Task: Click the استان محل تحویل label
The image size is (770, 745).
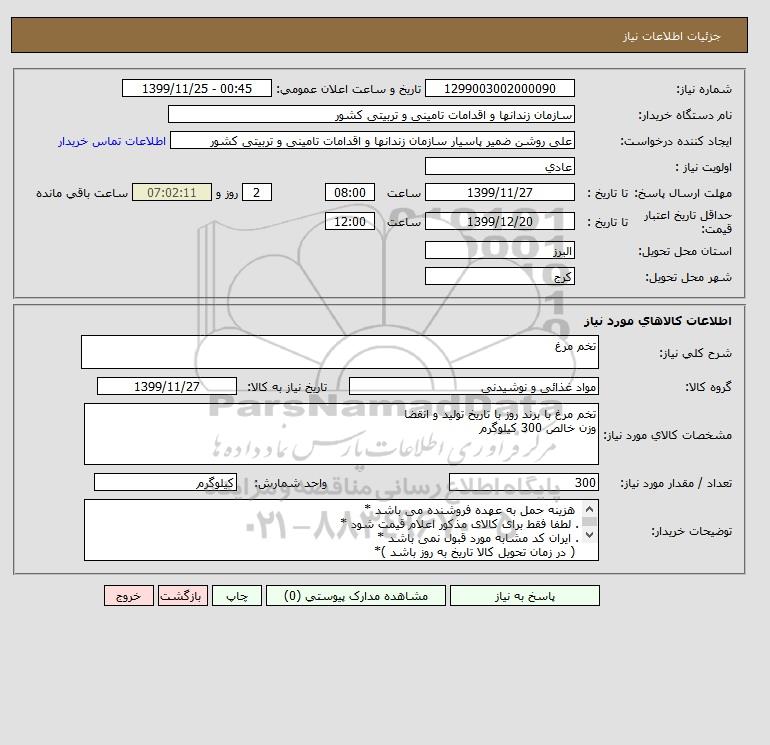Action: point(685,251)
